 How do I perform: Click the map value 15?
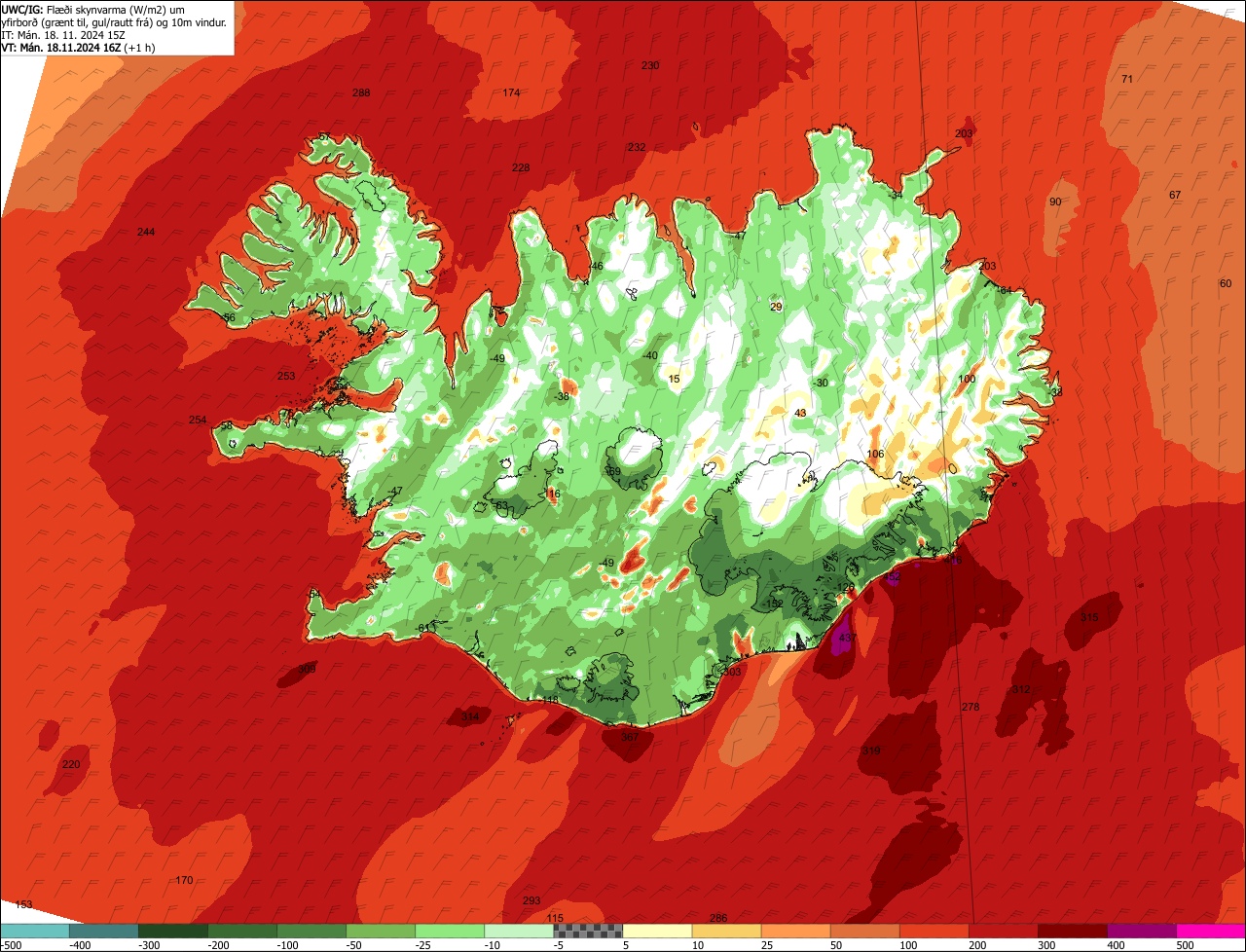(675, 379)
